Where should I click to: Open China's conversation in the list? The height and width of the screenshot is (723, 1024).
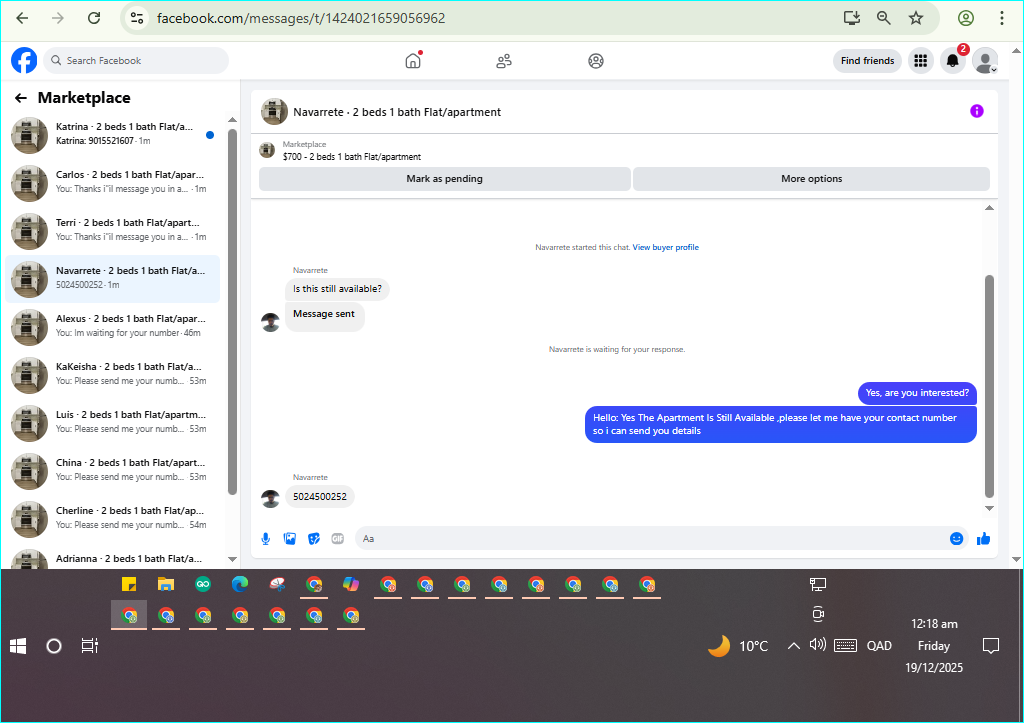point(112,472)
